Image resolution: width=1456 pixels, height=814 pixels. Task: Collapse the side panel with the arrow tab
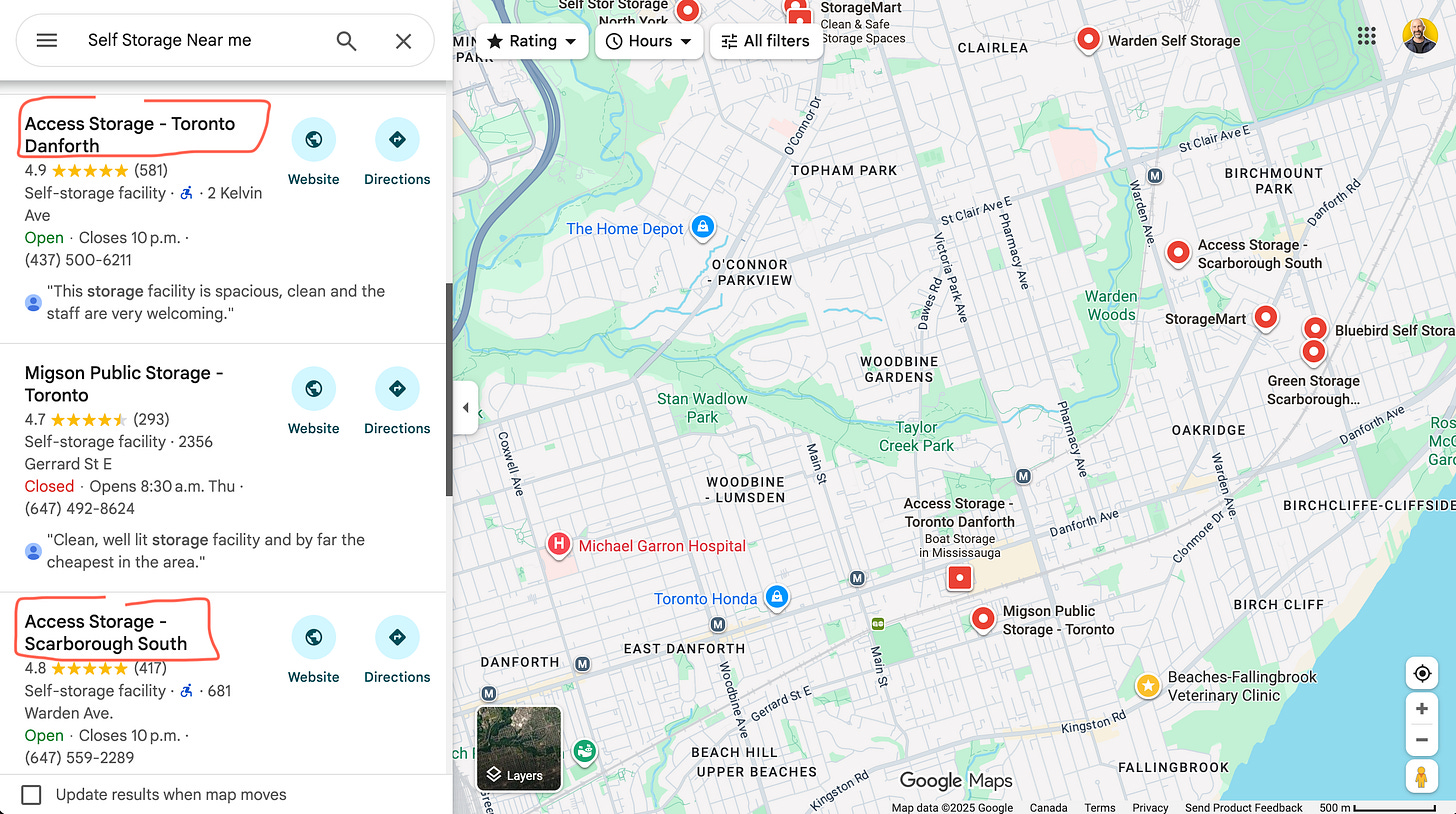pyautogui.click(x=465, y=407)
